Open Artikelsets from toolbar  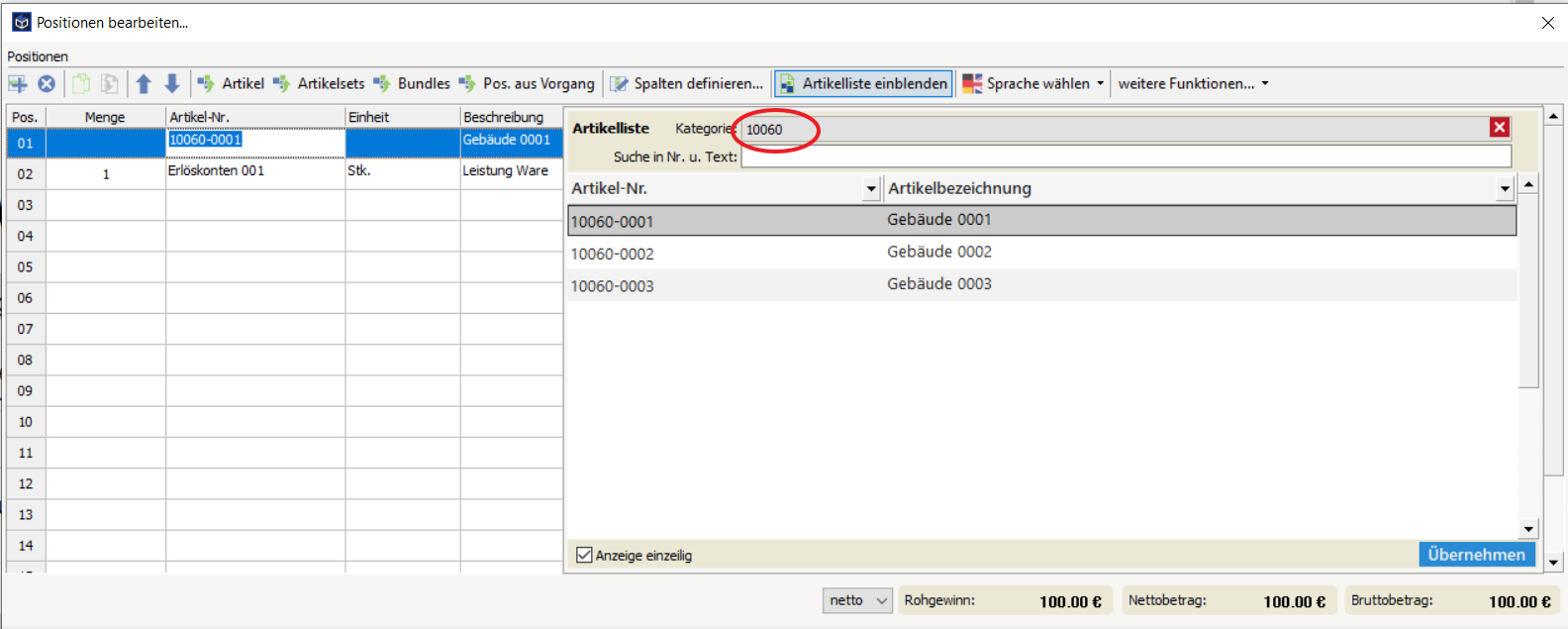(x=319, y=83)
